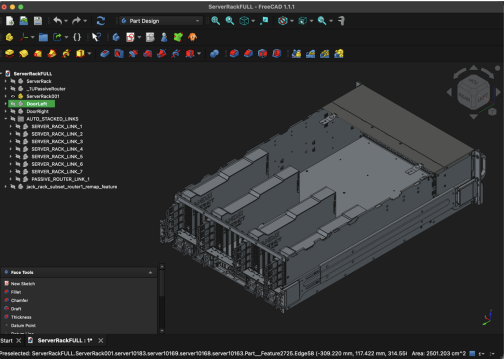Expand the DoorRight tree item
Image resolution: width=504 pixels, height=360 pixels.
point(6,111)
